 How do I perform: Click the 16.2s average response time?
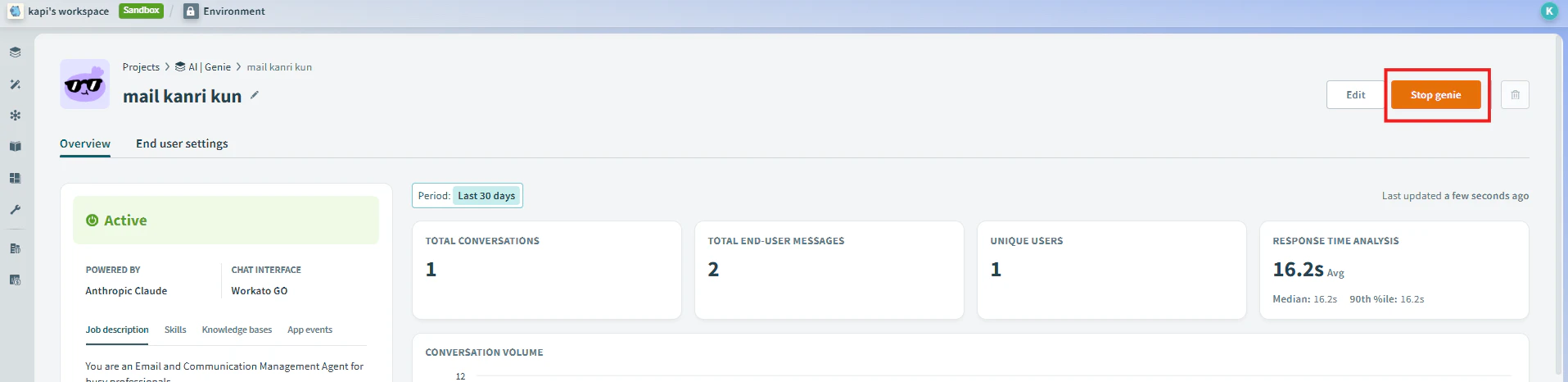1298,270
